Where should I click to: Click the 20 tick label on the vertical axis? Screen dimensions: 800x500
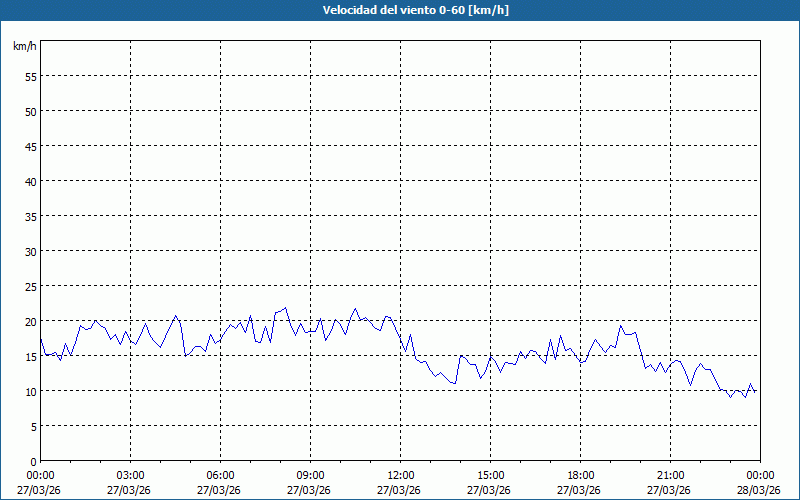coord(30,321)
